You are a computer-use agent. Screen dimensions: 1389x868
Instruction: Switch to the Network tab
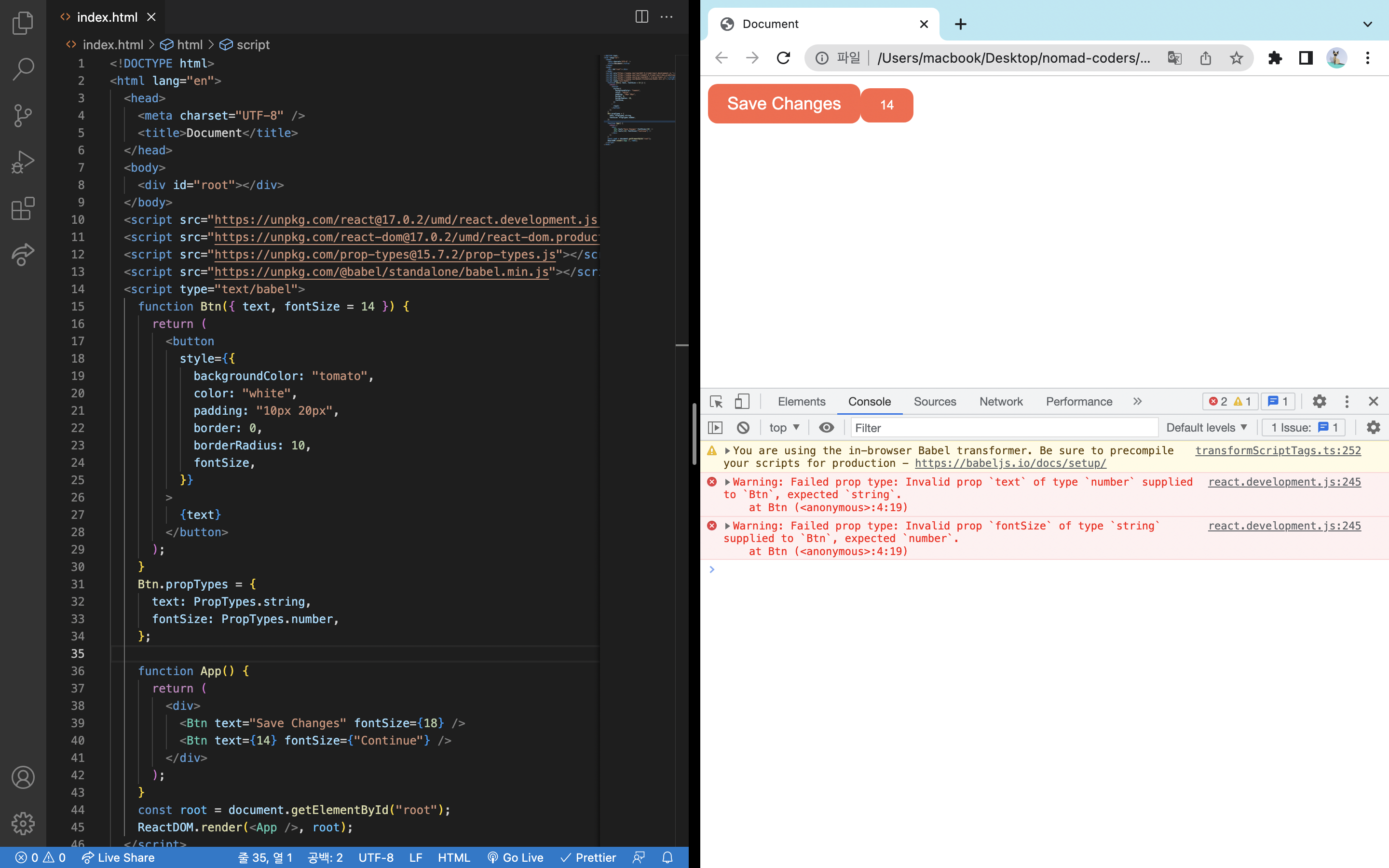(1001, 401)
